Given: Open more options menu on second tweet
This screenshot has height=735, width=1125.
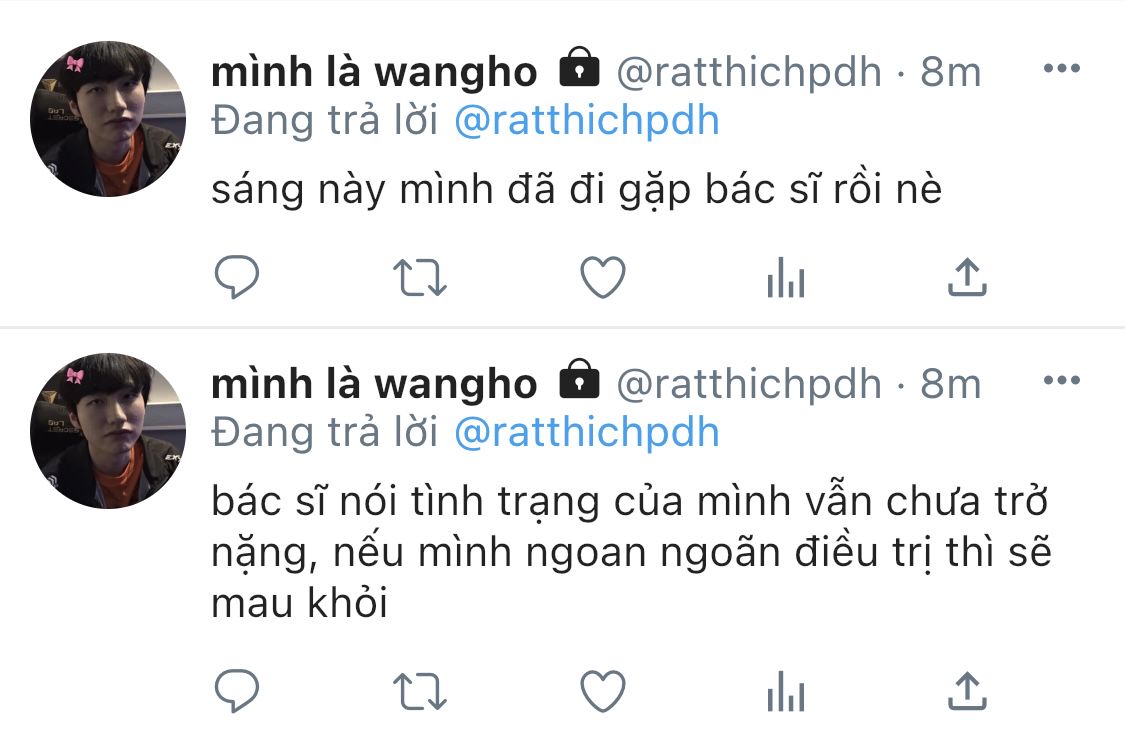Looking at the screenshot, I should 1062,380.
